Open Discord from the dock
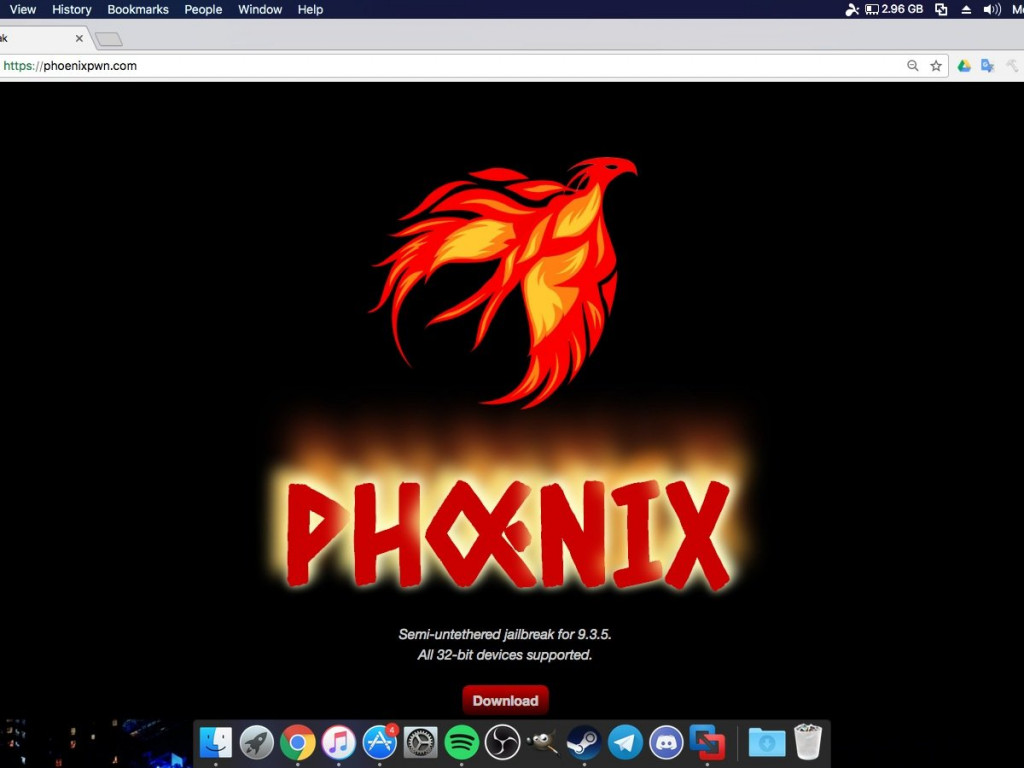 [666, 742]
